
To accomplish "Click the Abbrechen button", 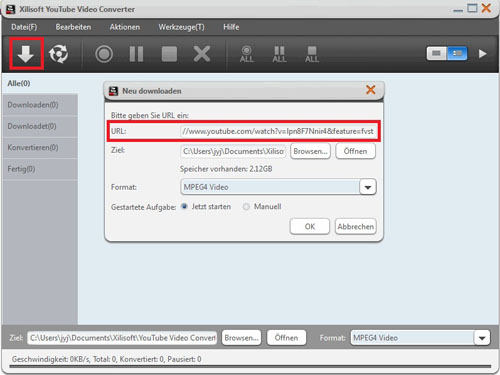I will (x=356, y=226).
